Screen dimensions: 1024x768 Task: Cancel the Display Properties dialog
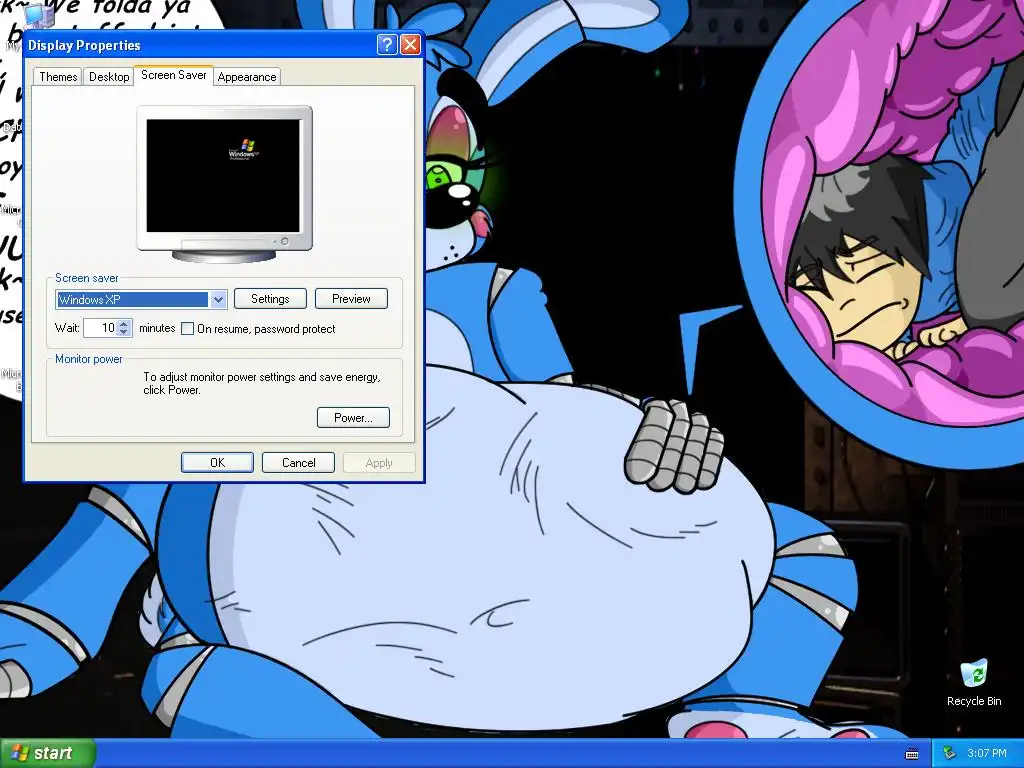pyautogui.click(x=298, y=462)
